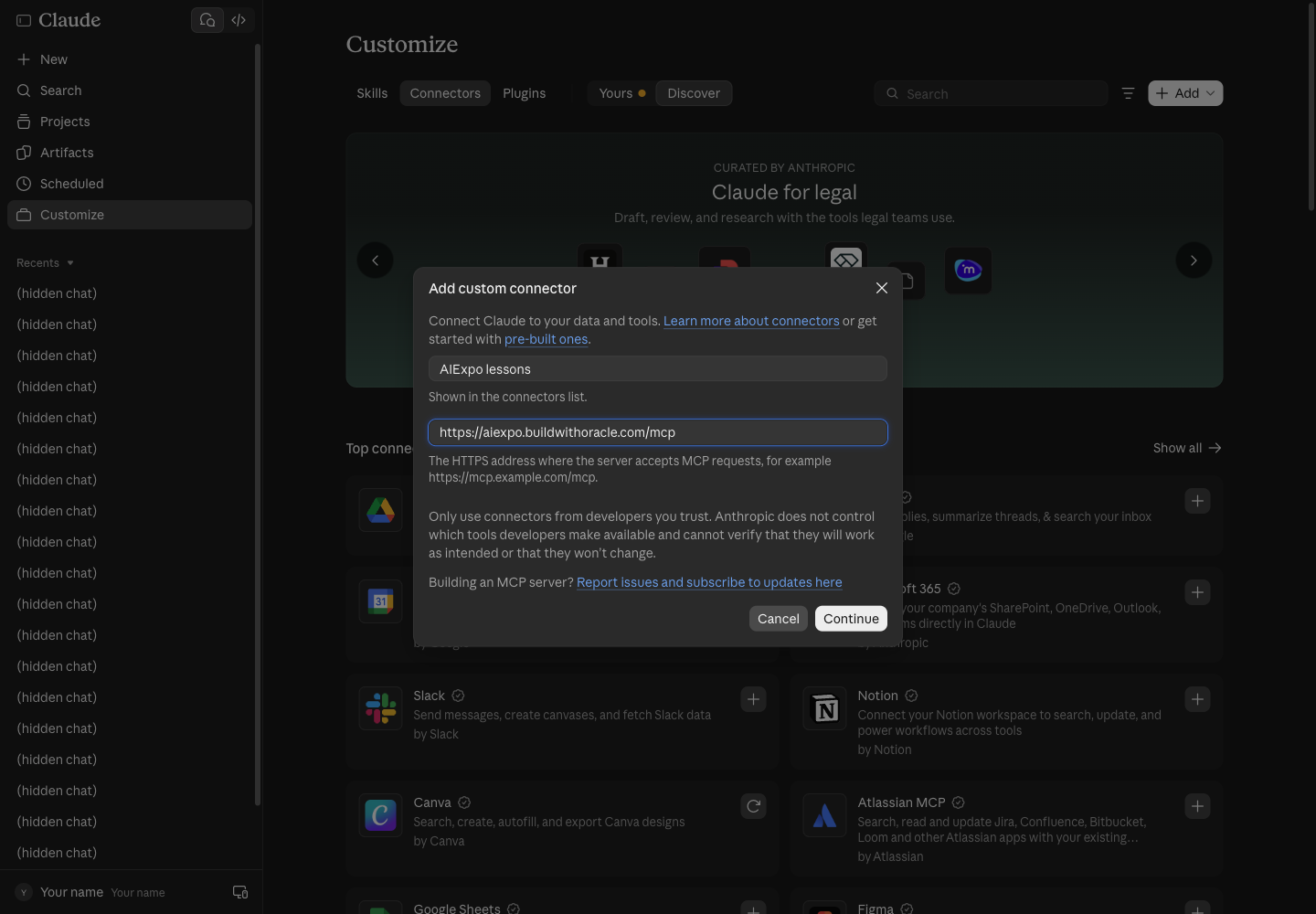Open Report issues and subscribe link
Viewport: 1316px width, 914px height.
pyautogui.click(x=709, y=582)
